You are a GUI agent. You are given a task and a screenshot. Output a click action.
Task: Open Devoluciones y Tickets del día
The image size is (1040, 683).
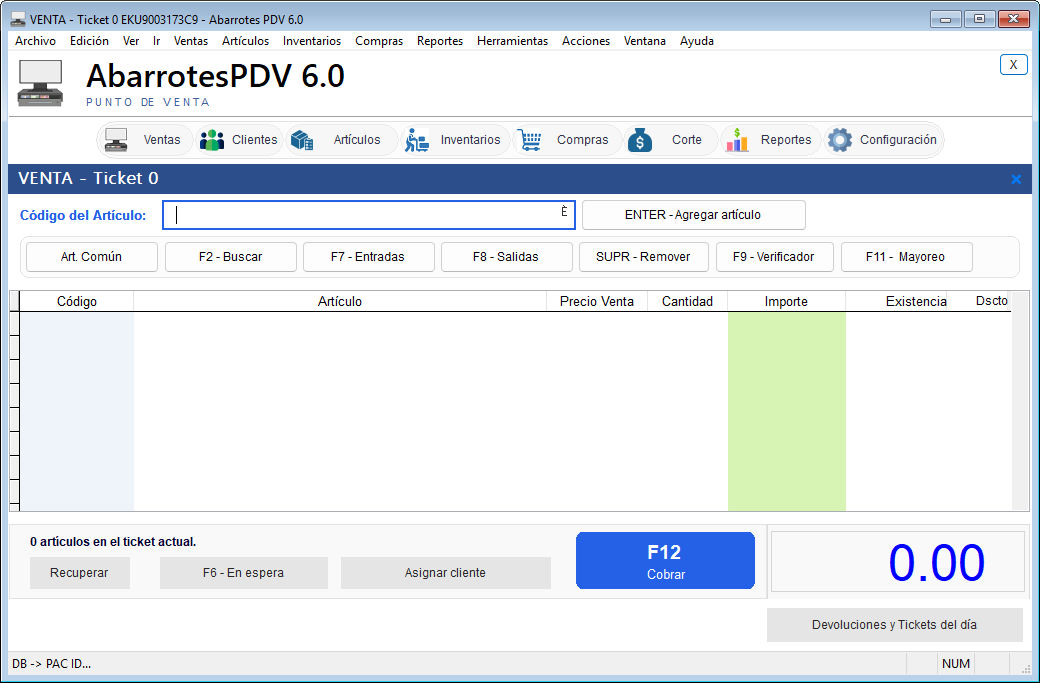[895, 625]
